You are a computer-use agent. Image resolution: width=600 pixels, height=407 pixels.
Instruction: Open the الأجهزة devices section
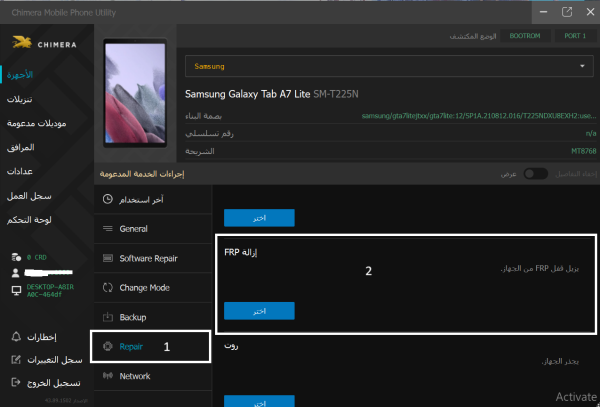(20, 75)
